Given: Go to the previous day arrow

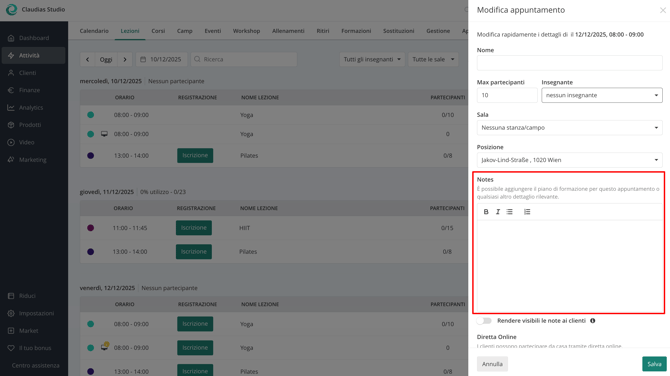Looking at the screenshot, I should (x=88, y=59).
